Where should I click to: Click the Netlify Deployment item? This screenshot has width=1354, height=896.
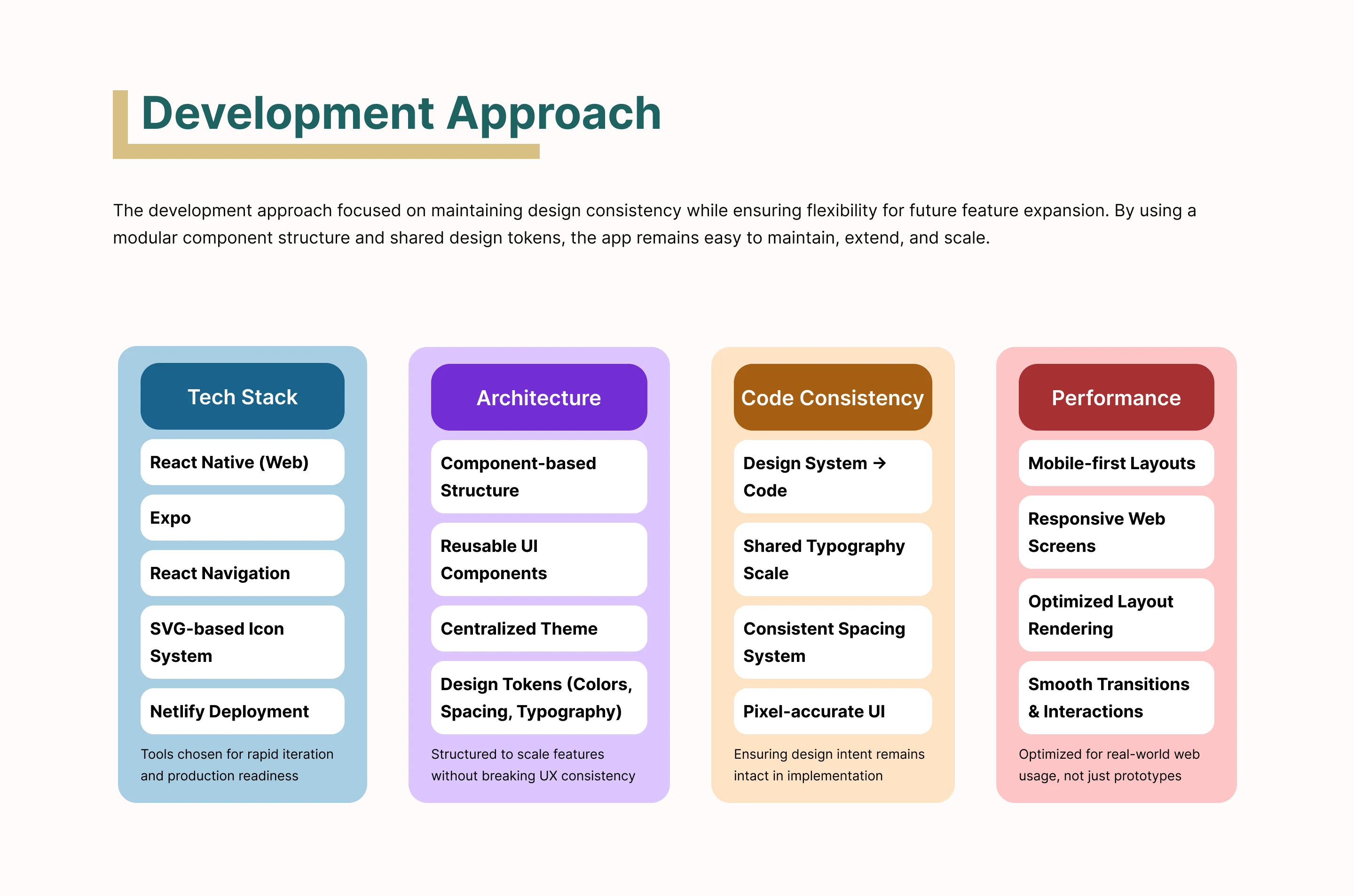242,711
